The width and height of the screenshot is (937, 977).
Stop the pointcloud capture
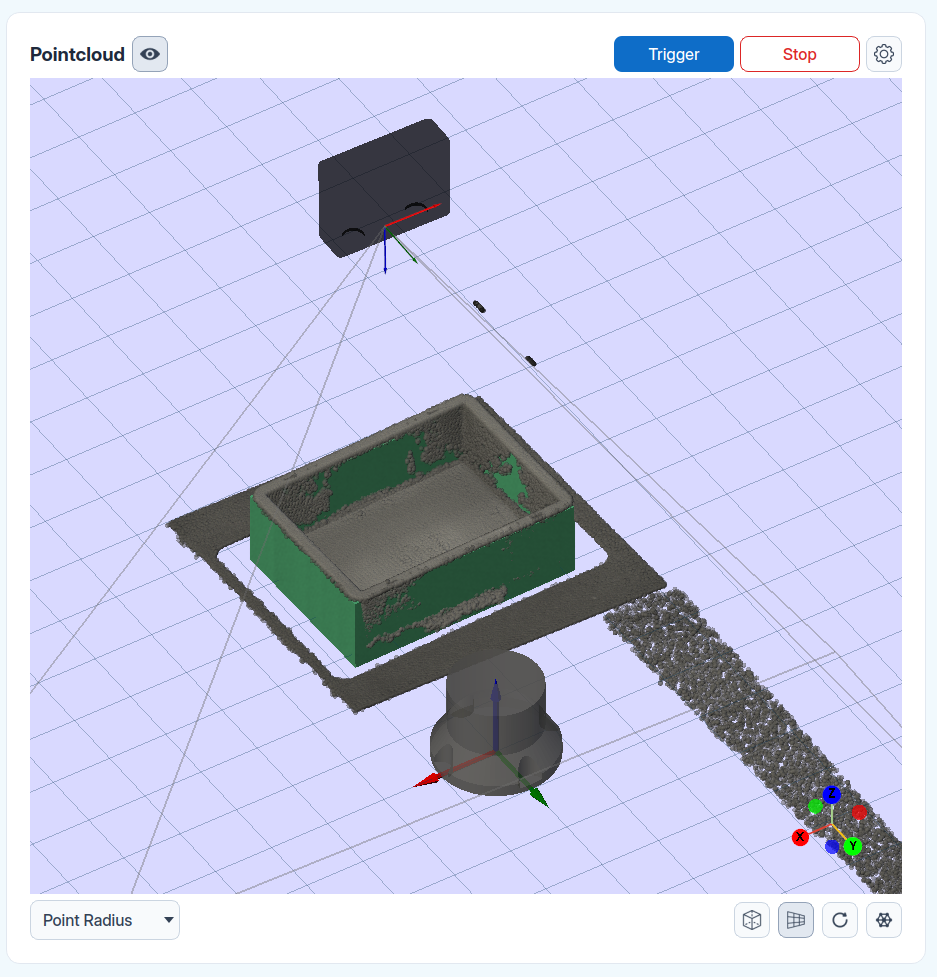pyautogui.click(x=799, y=54)
